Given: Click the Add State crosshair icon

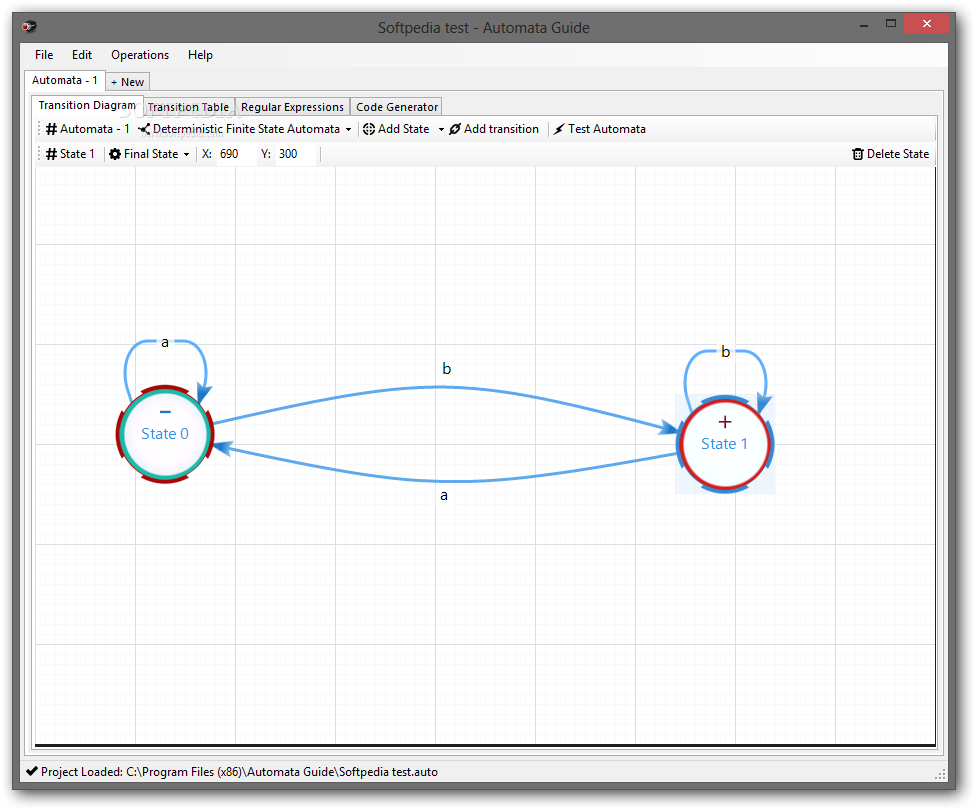Looking at the screenshot, I should coord(368,129).
